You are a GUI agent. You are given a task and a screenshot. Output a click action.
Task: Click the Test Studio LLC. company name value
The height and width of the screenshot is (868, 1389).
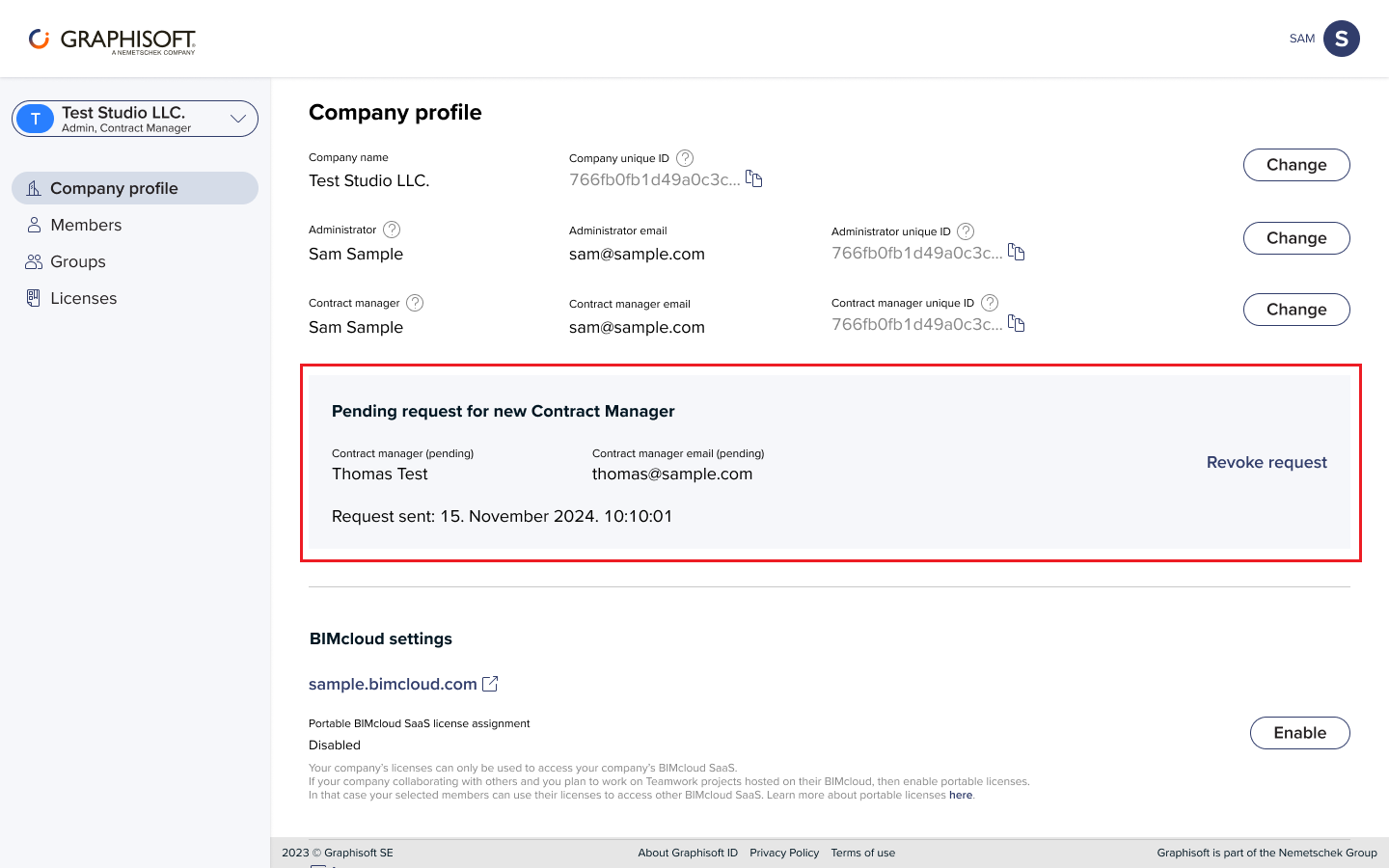[x=369, y=180]
